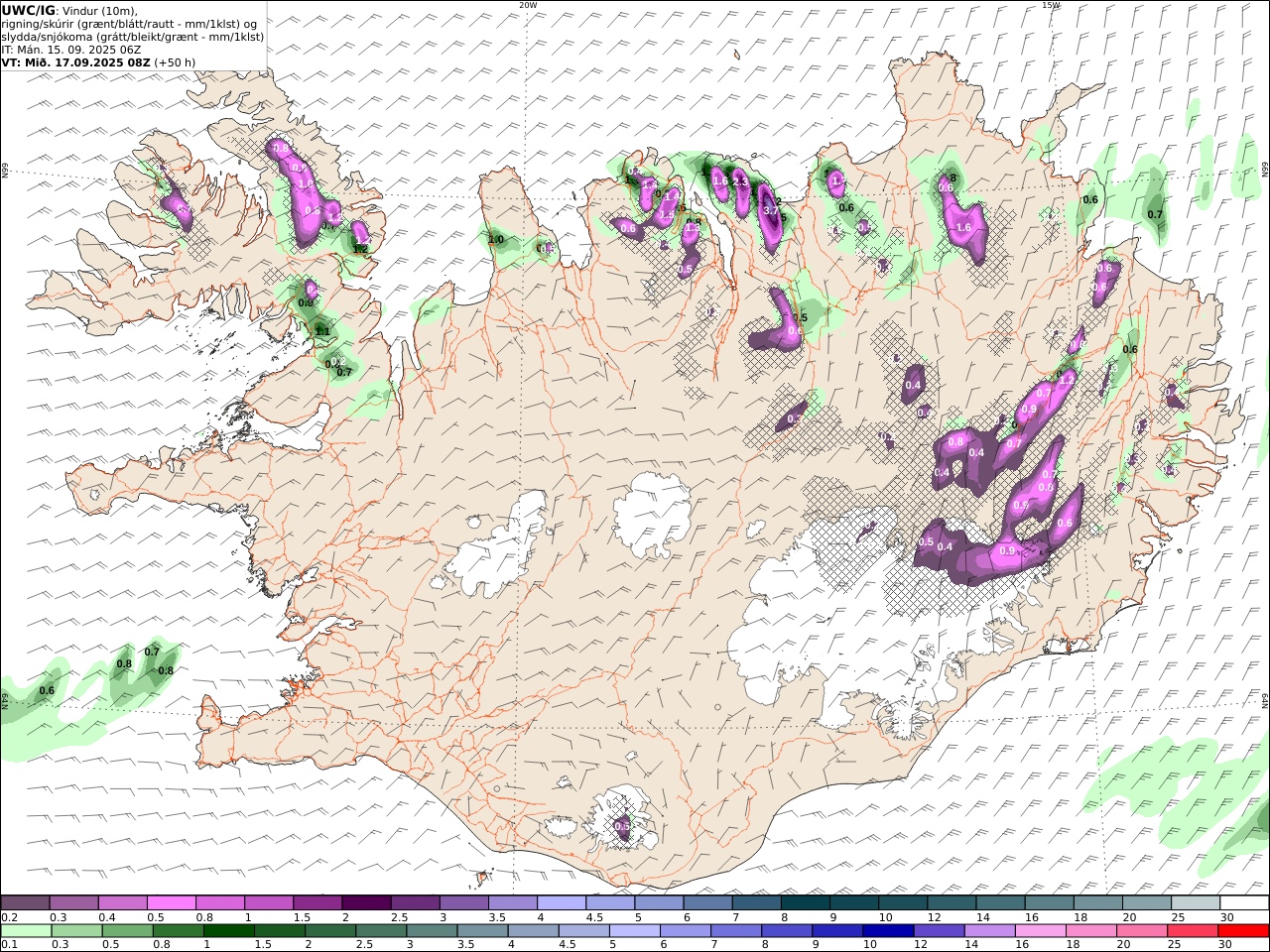The width and height of the screenshot is (1270, 952).
Task: Click the 64N latitude label on left edge
Action: point(5,700)
